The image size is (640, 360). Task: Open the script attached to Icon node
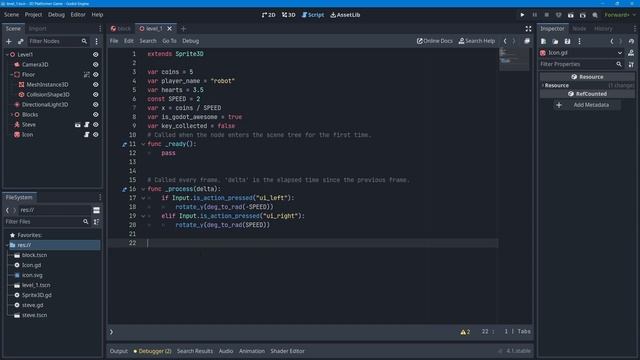(87, 135)
